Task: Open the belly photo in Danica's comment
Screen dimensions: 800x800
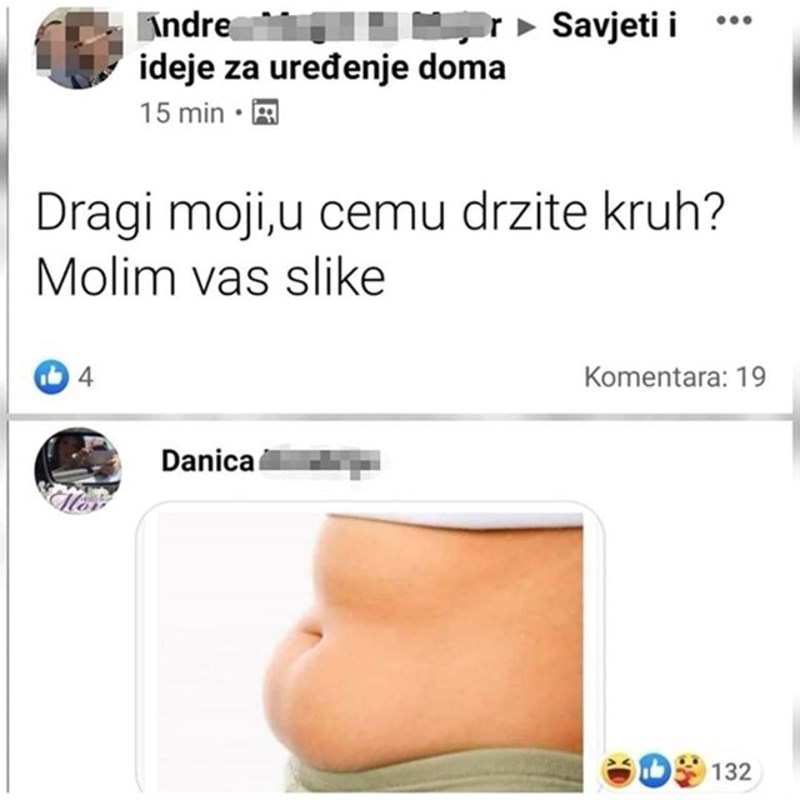Action: (371, 649)
